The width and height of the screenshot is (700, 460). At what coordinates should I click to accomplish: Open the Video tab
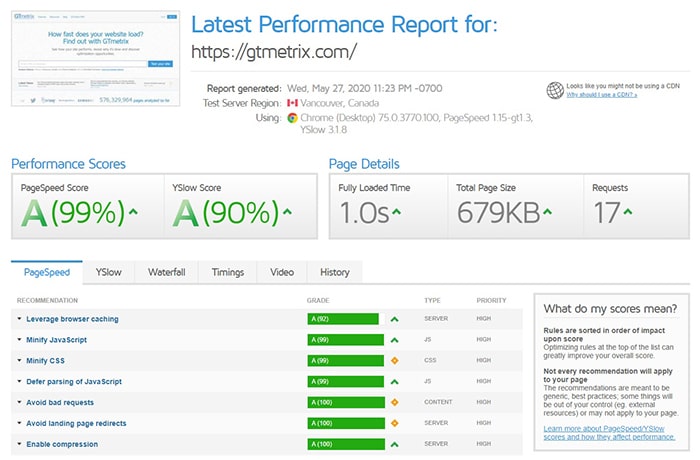pyautogui.click(x=282, y=272)
